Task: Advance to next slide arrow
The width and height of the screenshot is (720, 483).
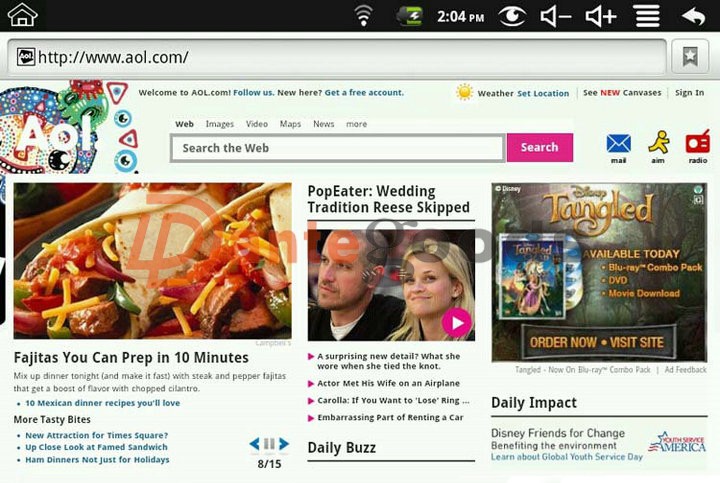Action: [284, 444]
